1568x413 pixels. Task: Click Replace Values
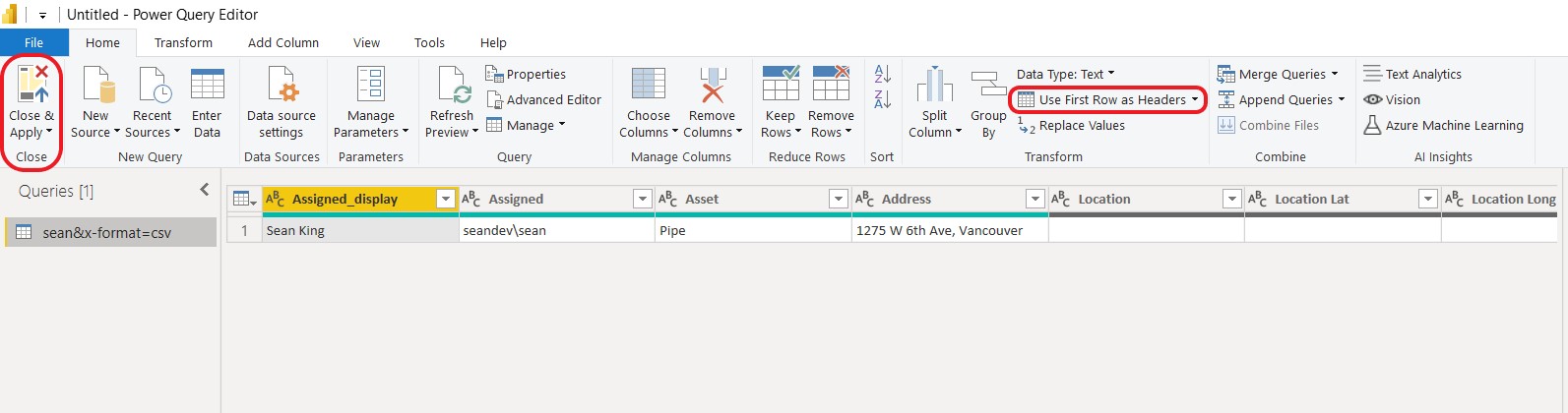(1071, 125)
